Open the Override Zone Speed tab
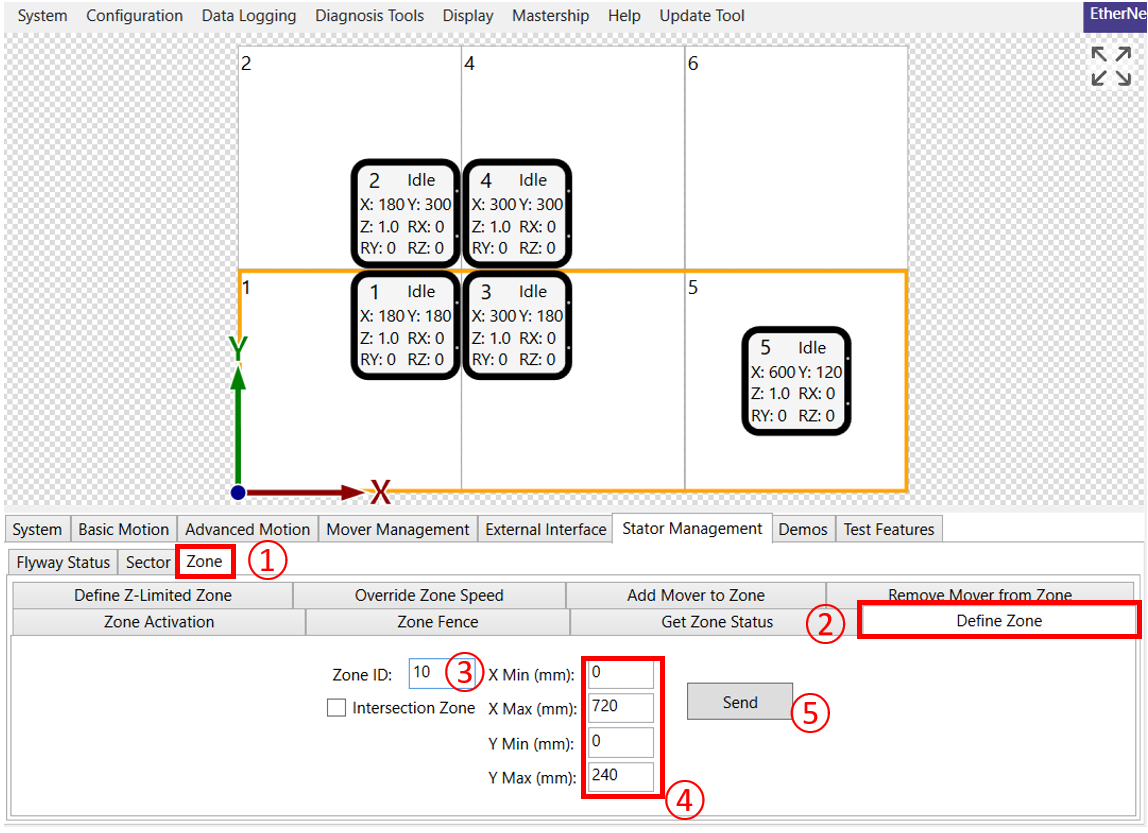1148x833 pixels. 429,595
